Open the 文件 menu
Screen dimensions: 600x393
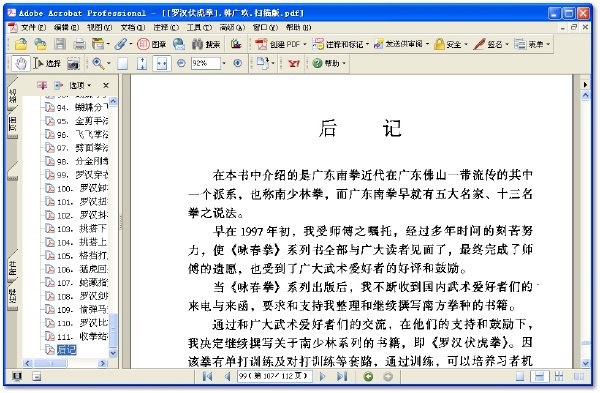[33, 27]
